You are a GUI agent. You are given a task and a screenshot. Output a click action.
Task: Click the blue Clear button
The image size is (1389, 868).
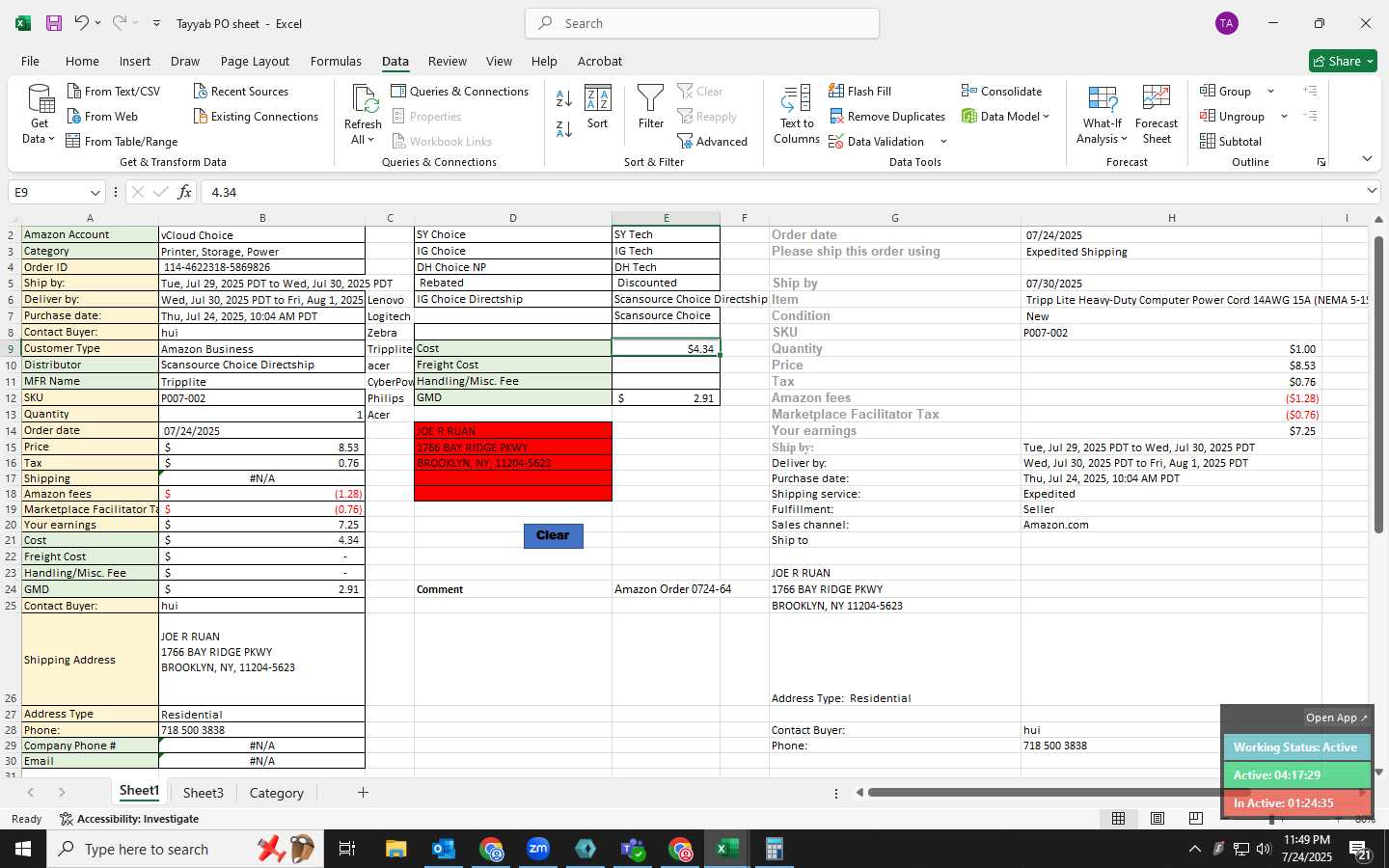[x=553, y=535]
